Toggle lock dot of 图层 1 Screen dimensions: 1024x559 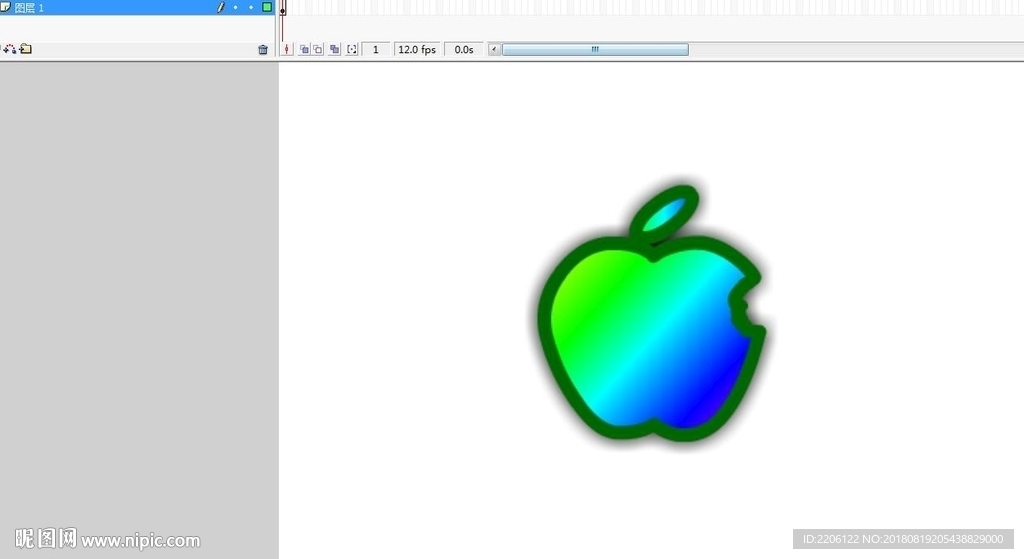pos(251,7)
